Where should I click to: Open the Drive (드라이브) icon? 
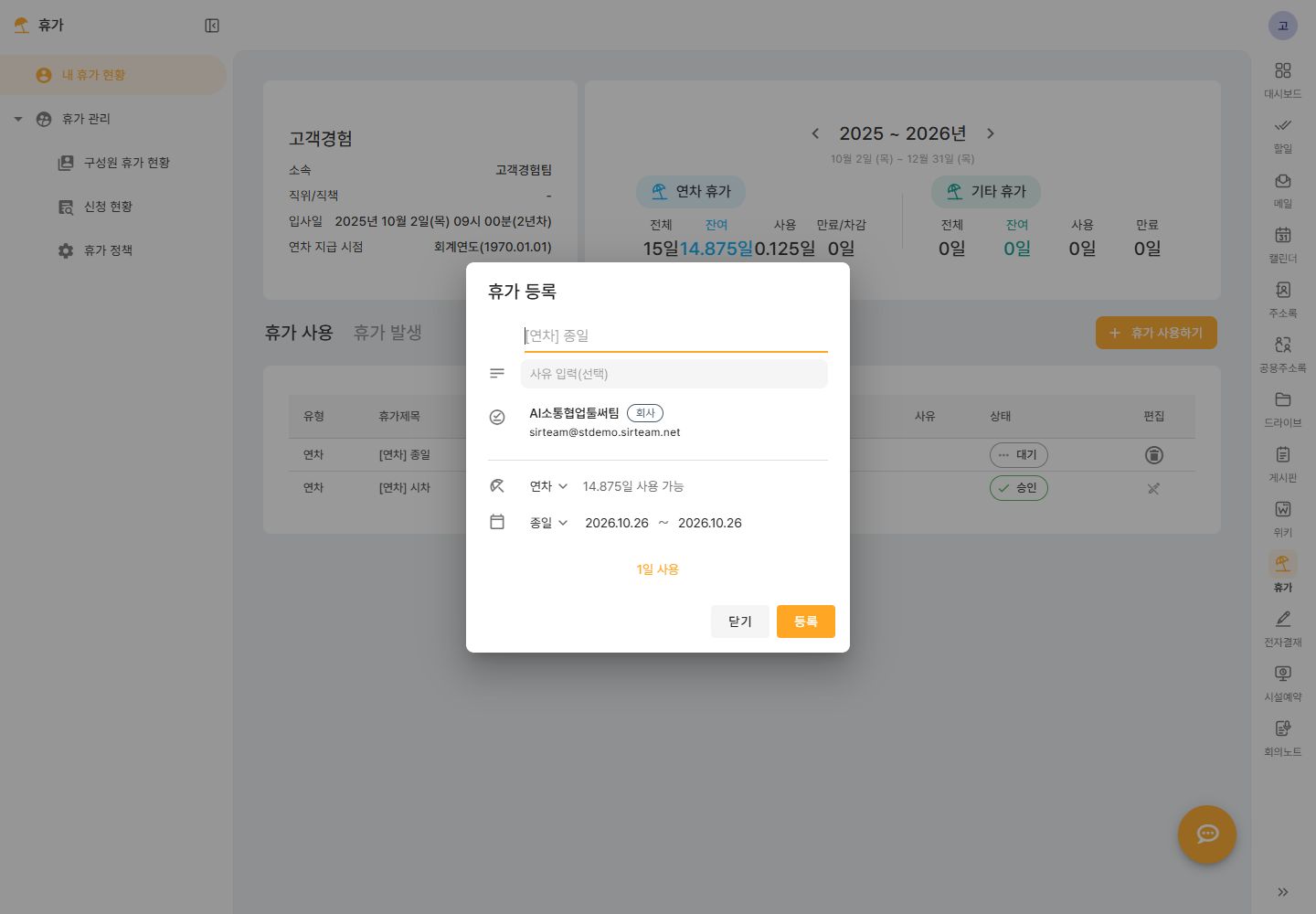point(1283,399)
